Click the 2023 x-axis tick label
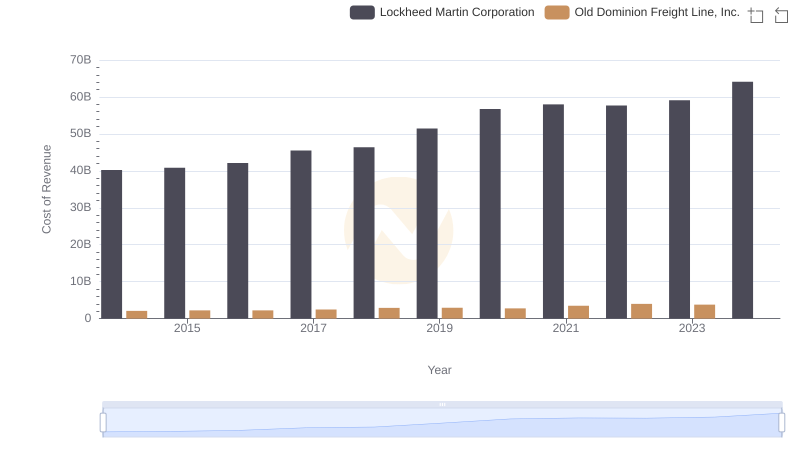800x461 pixels. [x=692, y=328]
